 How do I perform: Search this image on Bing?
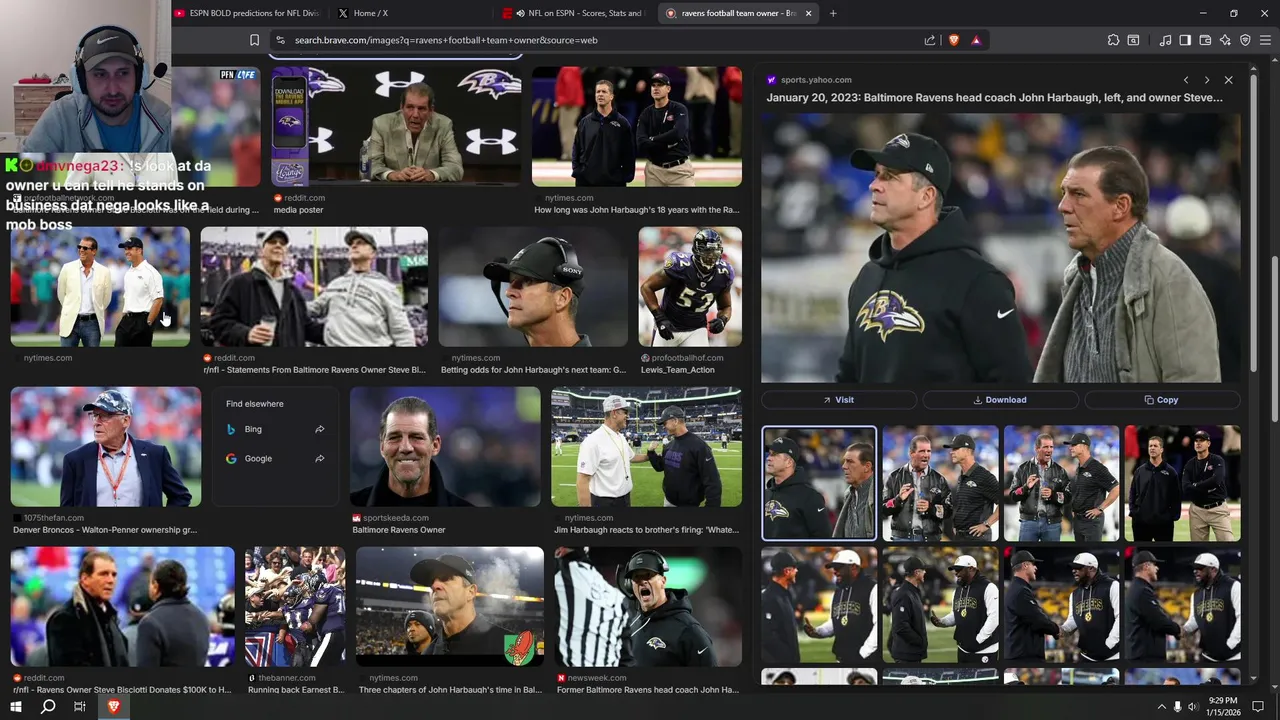click(275, 429)
